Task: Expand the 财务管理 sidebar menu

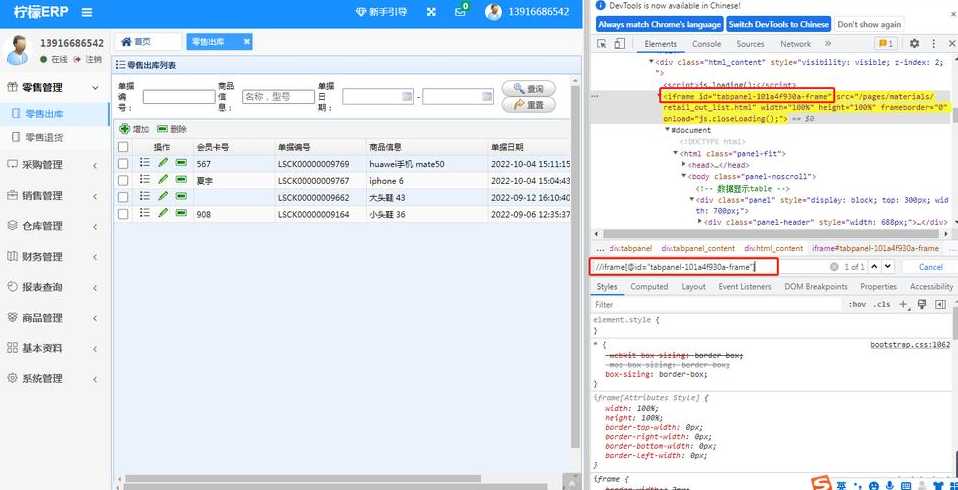Action: coord(55,257)
